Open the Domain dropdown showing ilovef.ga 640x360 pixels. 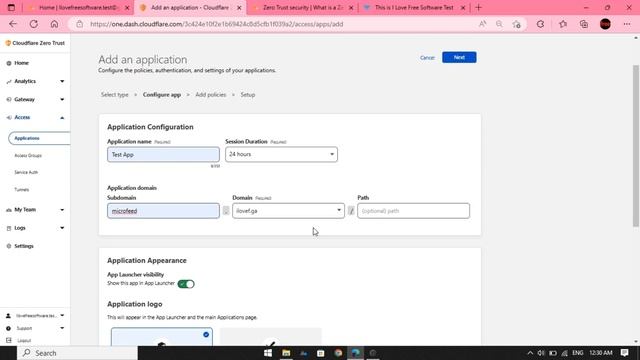pos(288,211)
